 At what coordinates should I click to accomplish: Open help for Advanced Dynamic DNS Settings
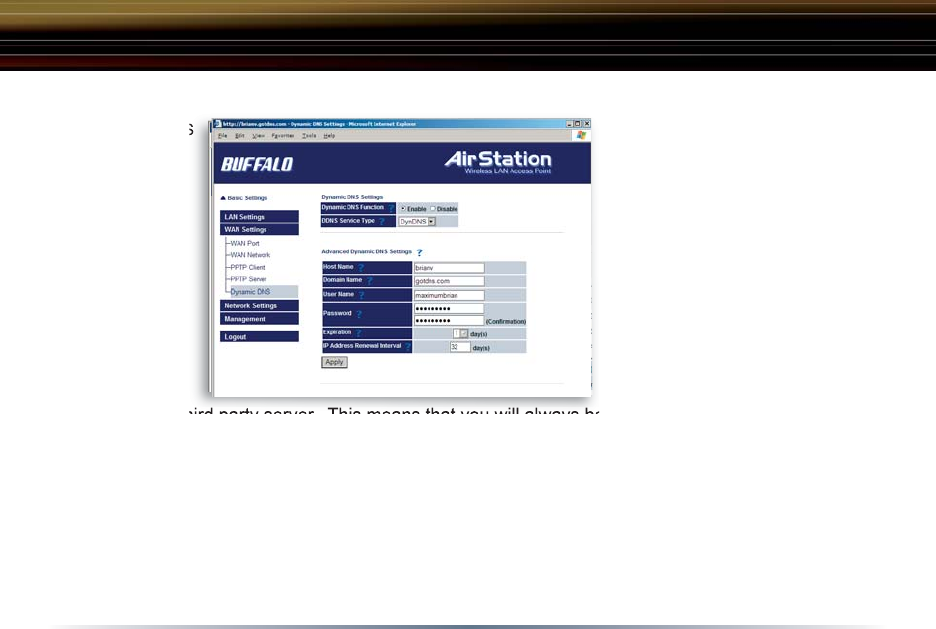[x=419, y=252]
